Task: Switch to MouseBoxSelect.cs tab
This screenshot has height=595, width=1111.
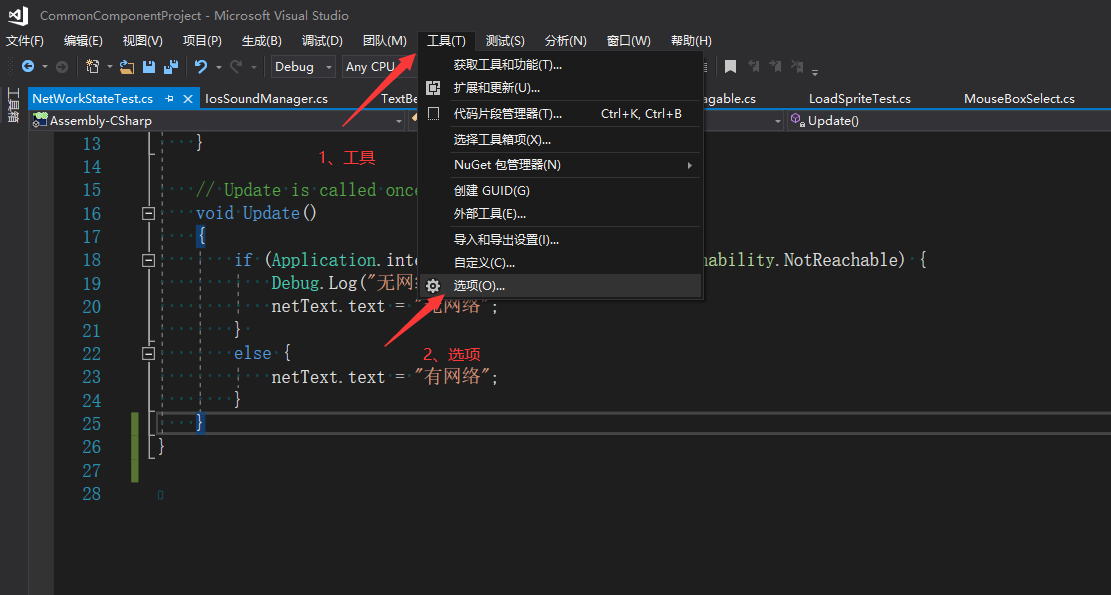Action: tap(1019, 98)
